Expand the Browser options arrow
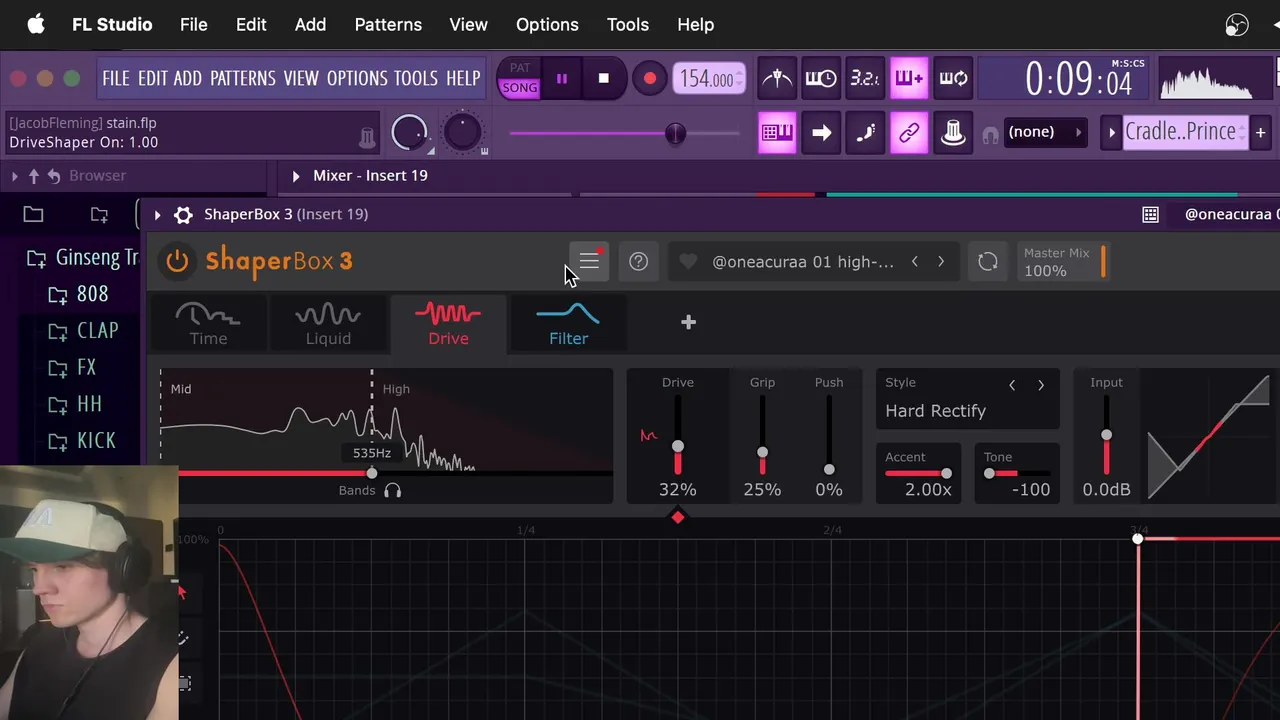This screenshot has height=720, width=1280. [14, 176]
